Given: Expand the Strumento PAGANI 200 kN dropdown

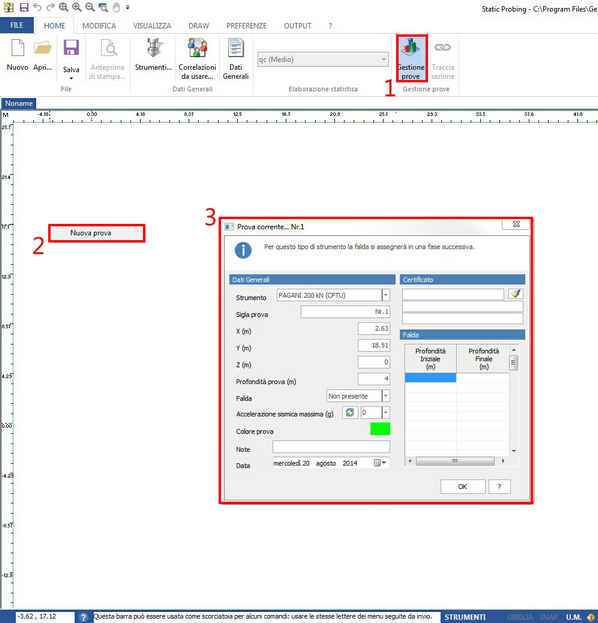Looking at the screenshot, I should click(x=385, y=295).
